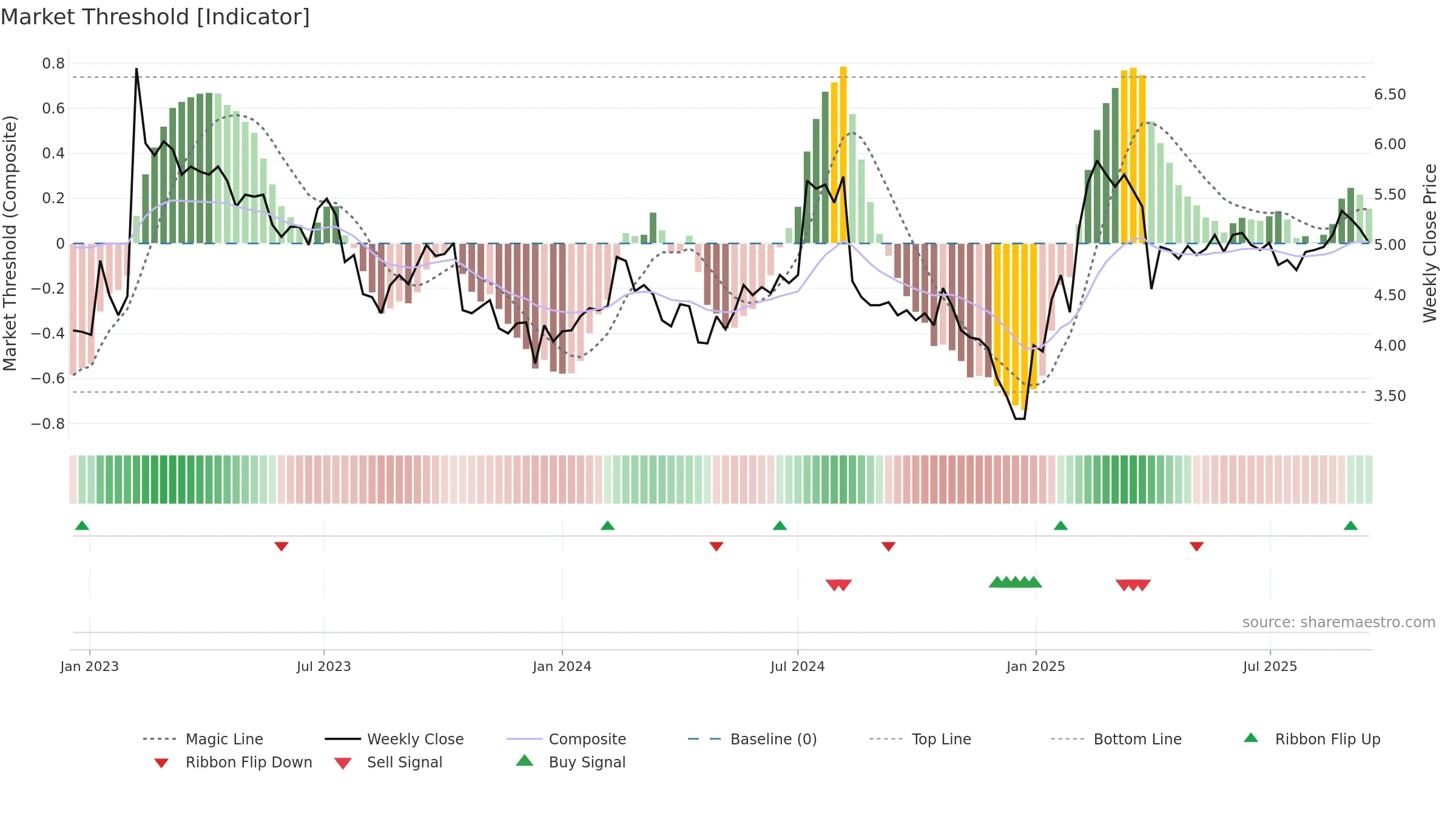This screenshot has height=819, width=1456.
Task: Click the sell signal cluster after Jul 2024
Action: tap(839, 585)
